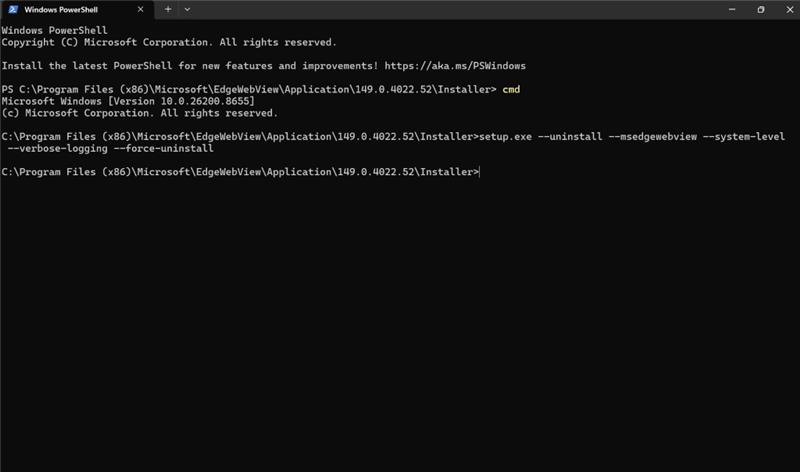This screenshot has width=800, height=472.
Task: Restore down the terminal window
Action: [x=761, y=9]
